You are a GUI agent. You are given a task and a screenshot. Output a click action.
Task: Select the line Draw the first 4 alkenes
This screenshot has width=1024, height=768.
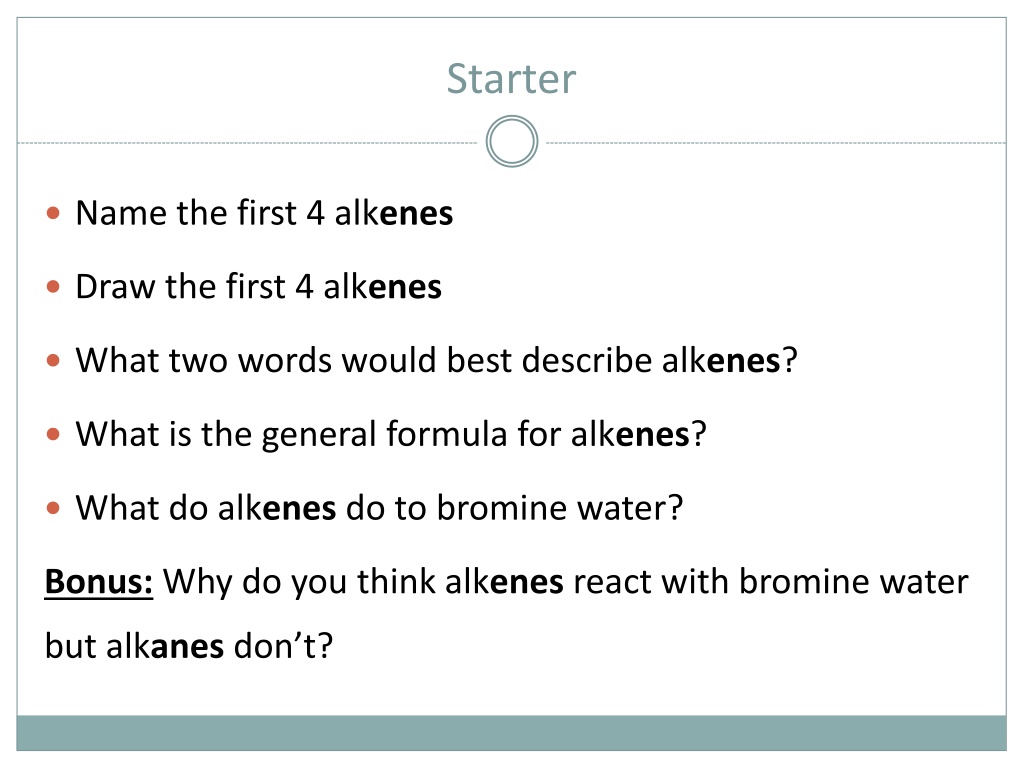coord(259,287)
